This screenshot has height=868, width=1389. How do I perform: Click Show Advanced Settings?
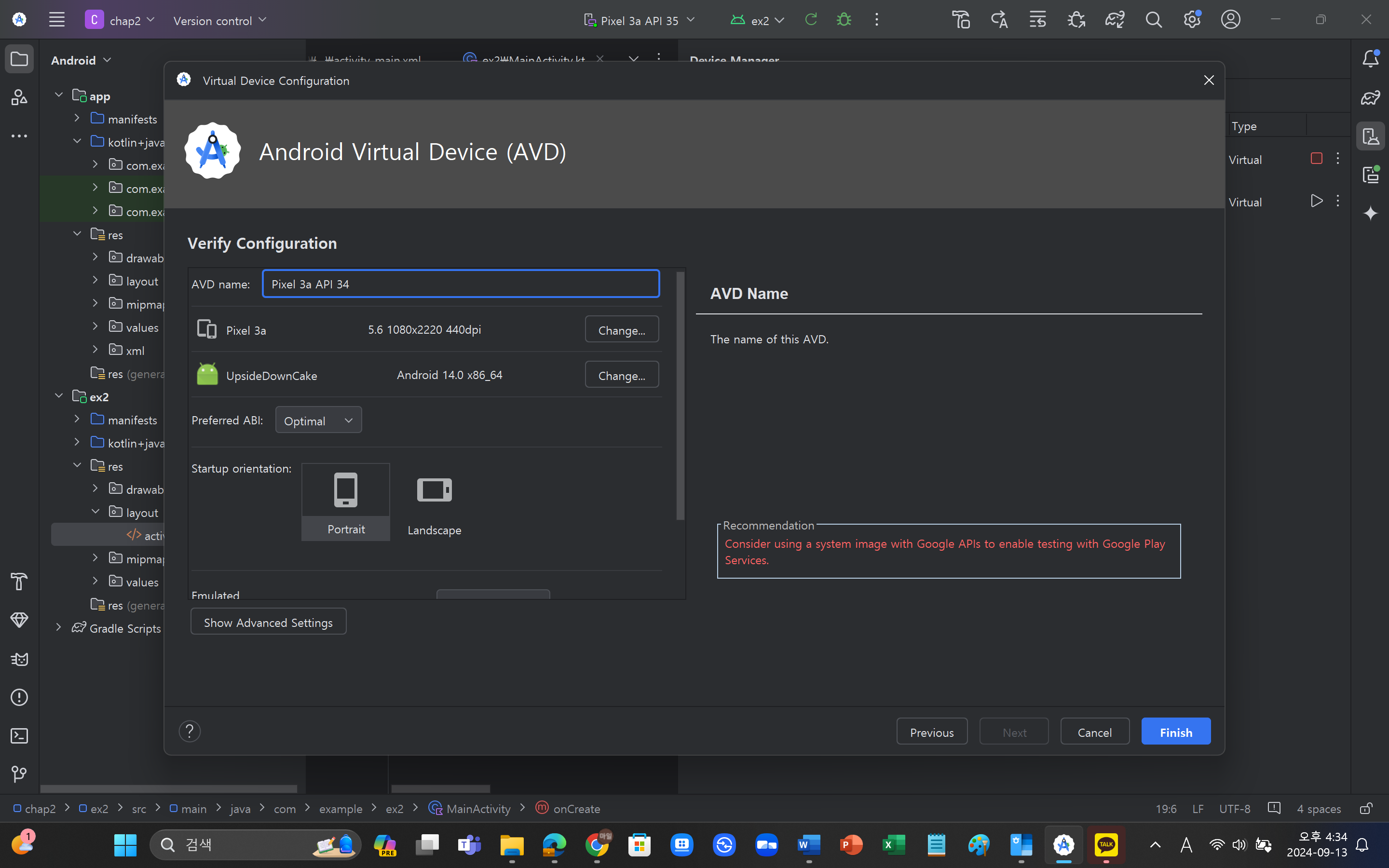pyautogui.click(x=268, y=622)
